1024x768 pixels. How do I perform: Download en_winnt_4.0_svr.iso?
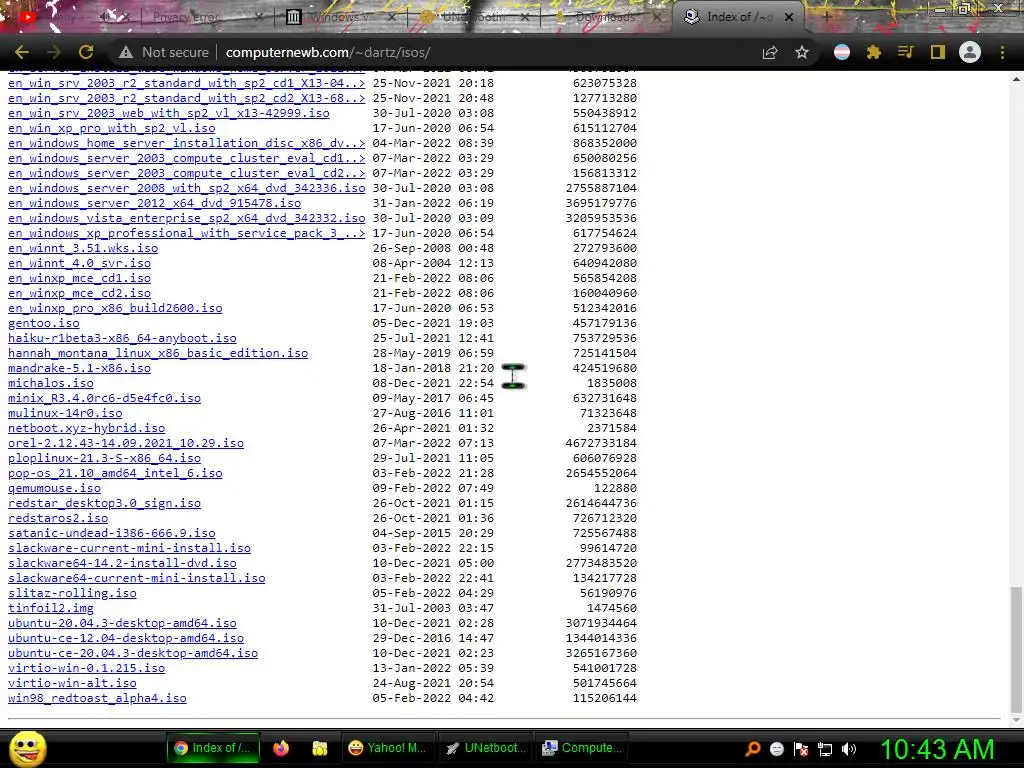click(x=79, y=264)
